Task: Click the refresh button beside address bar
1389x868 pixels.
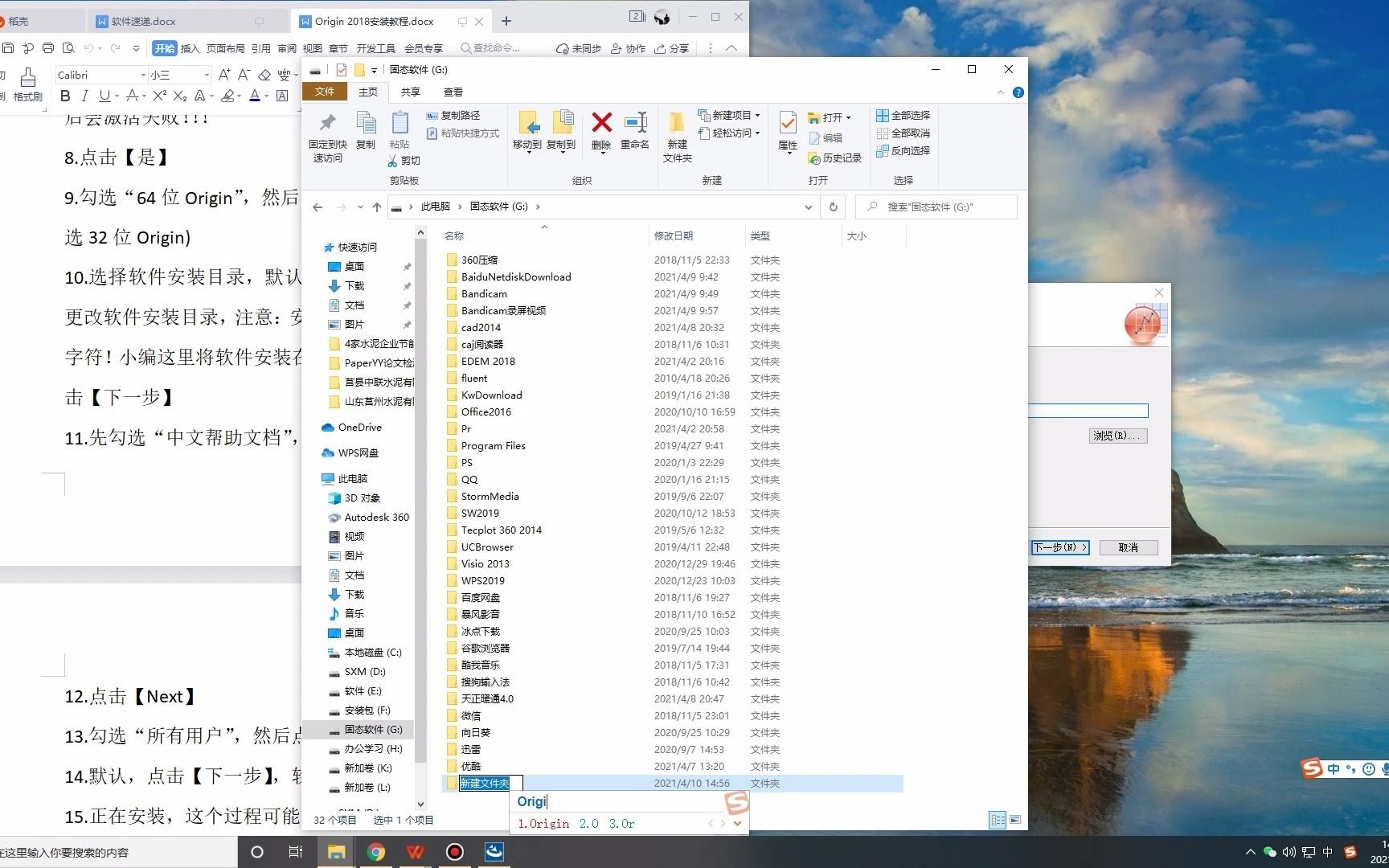Action: tap(834, 207)
